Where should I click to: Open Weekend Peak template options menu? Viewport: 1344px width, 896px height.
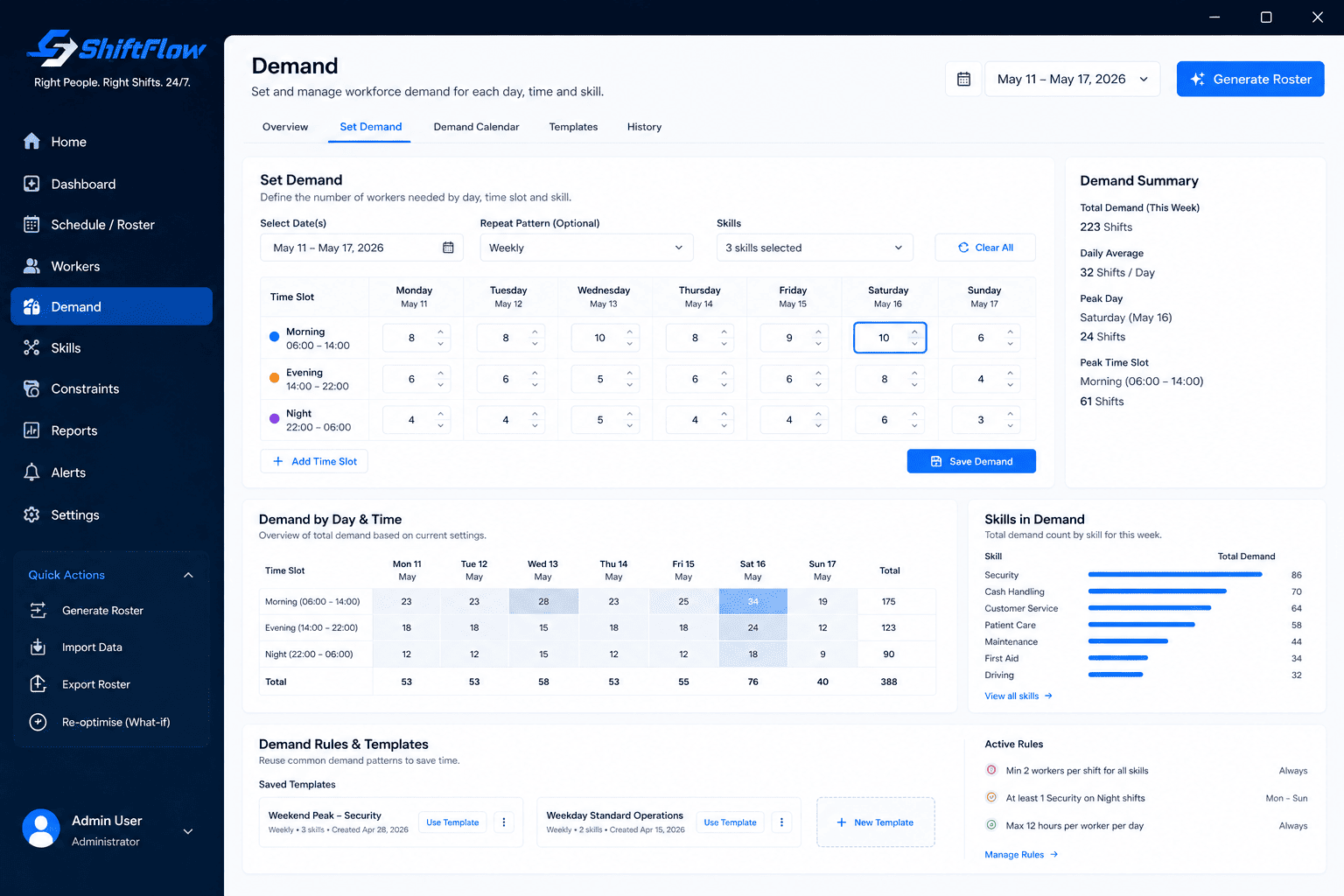point(504,822)
